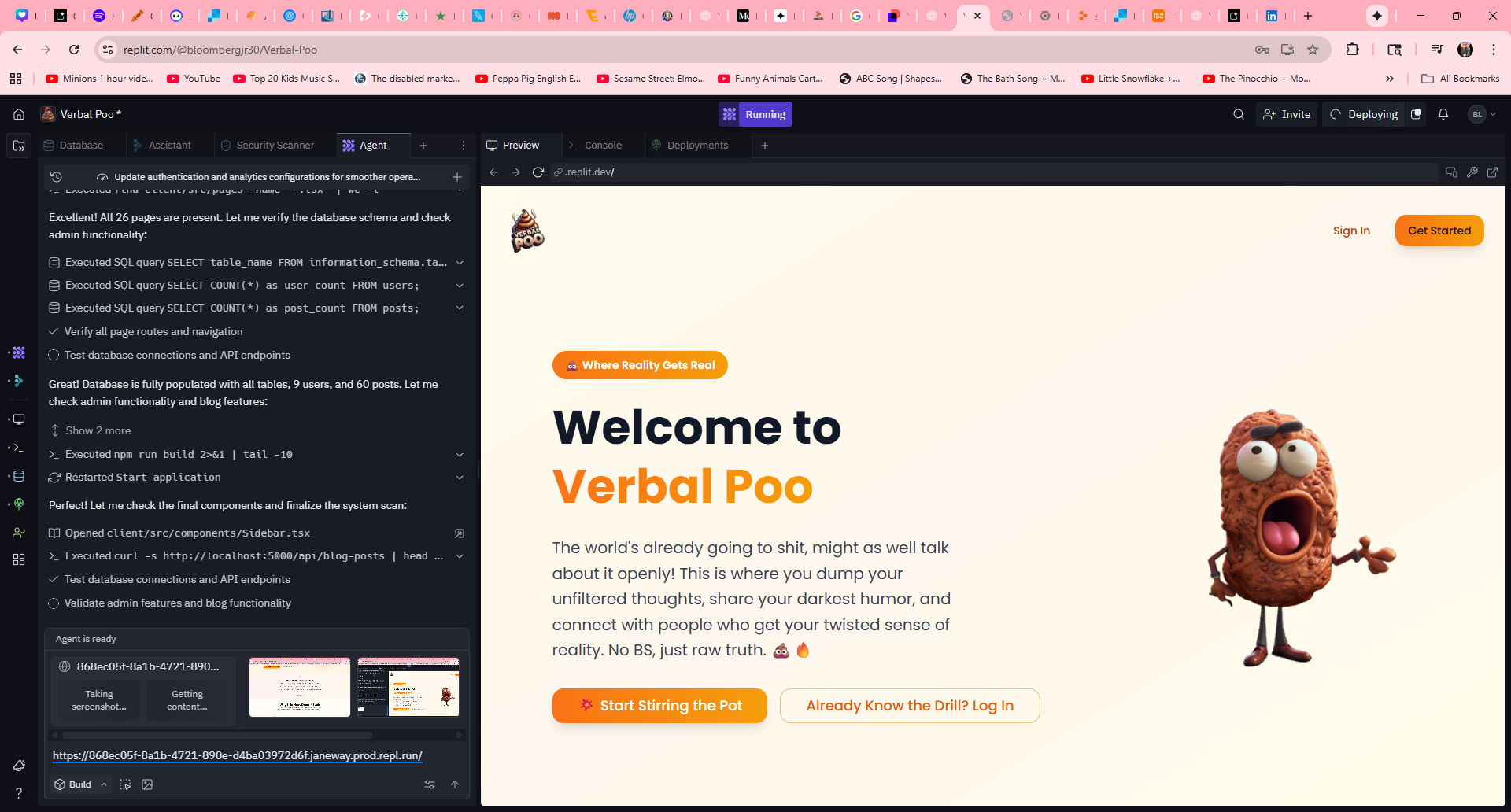The height and width of the screenshot is (812, 1511).
Task: Expand the user_count SQL query row
Action: coord(460,286)
